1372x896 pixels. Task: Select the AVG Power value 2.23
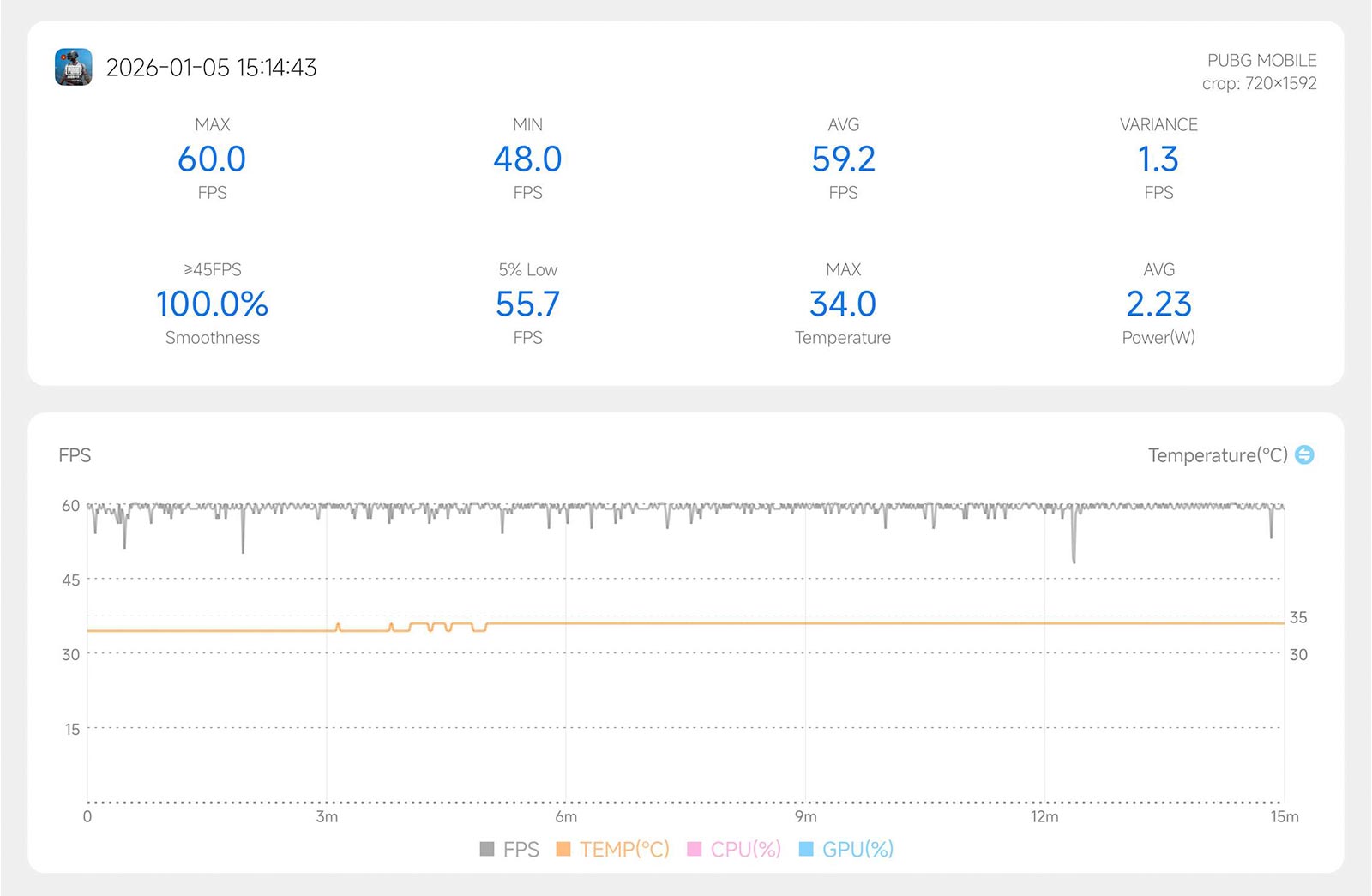[1158, 304]
